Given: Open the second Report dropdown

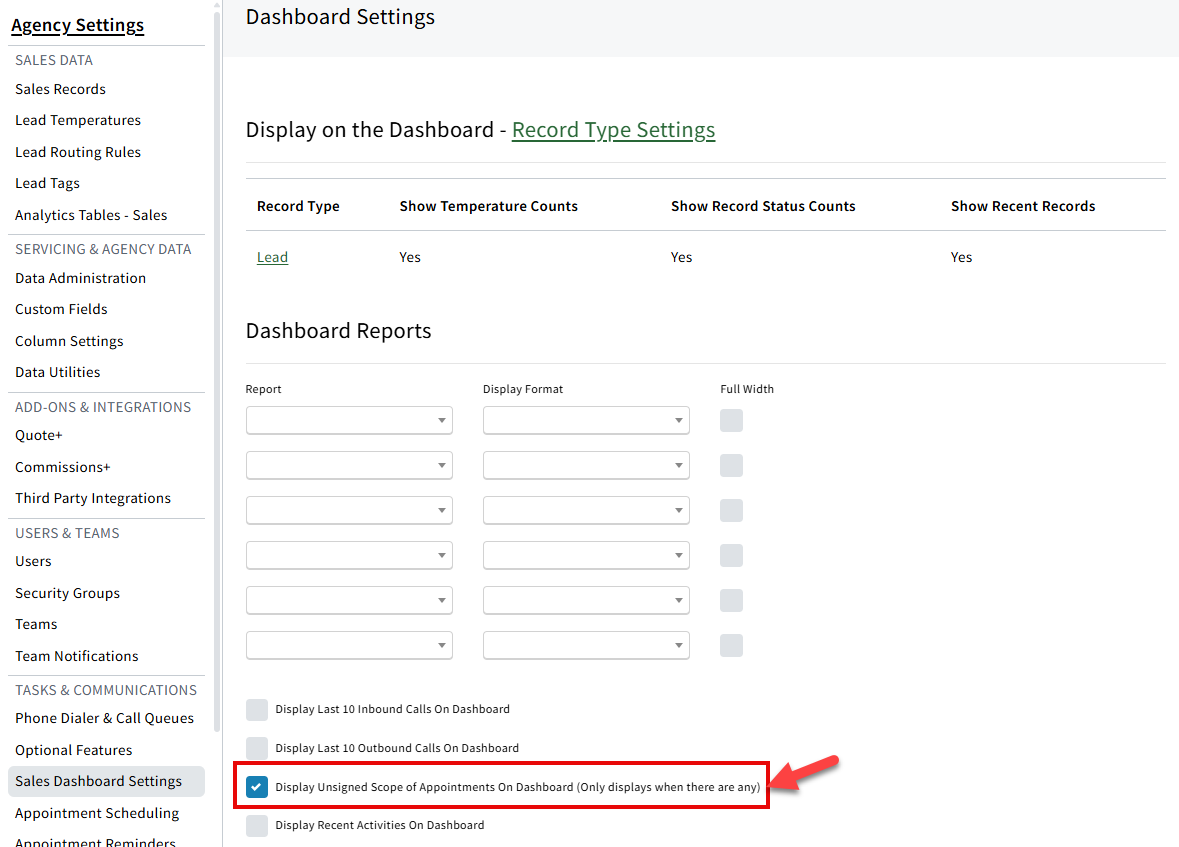Looking at the screenshot, I should pos(348,465).
